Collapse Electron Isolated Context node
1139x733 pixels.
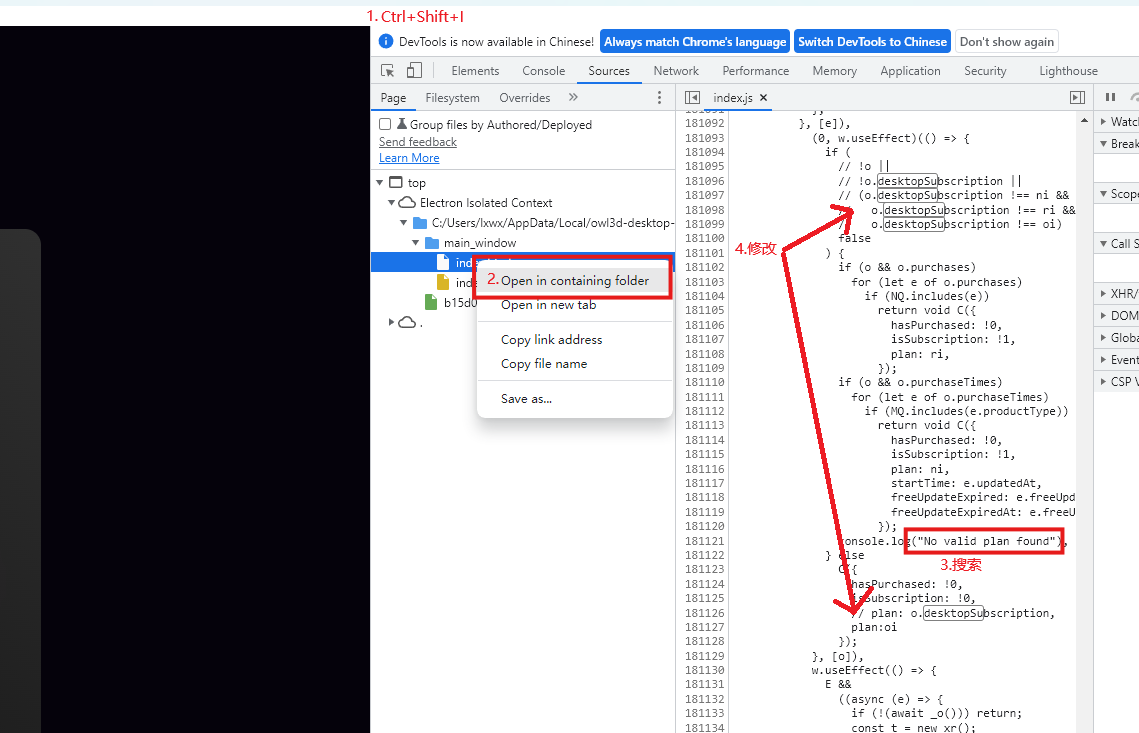click(x=392, y=203)
